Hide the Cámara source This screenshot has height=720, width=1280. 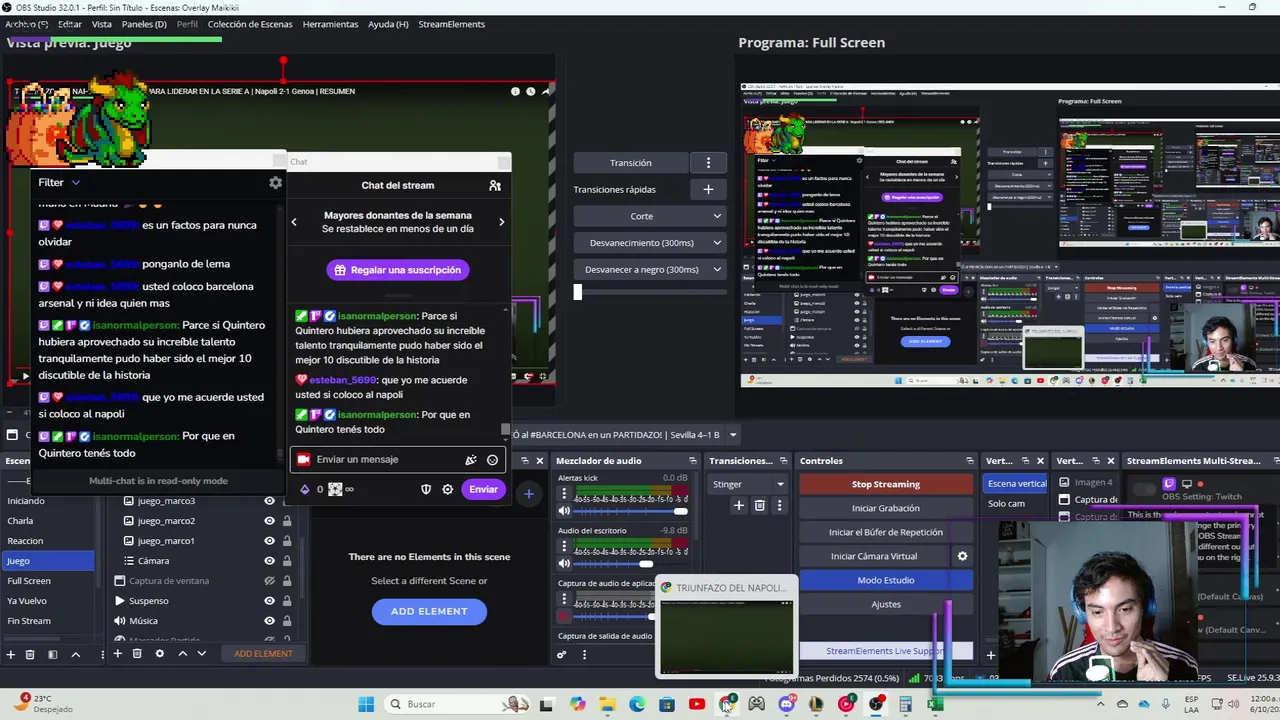pyautogui.click(x=269, y=561)
